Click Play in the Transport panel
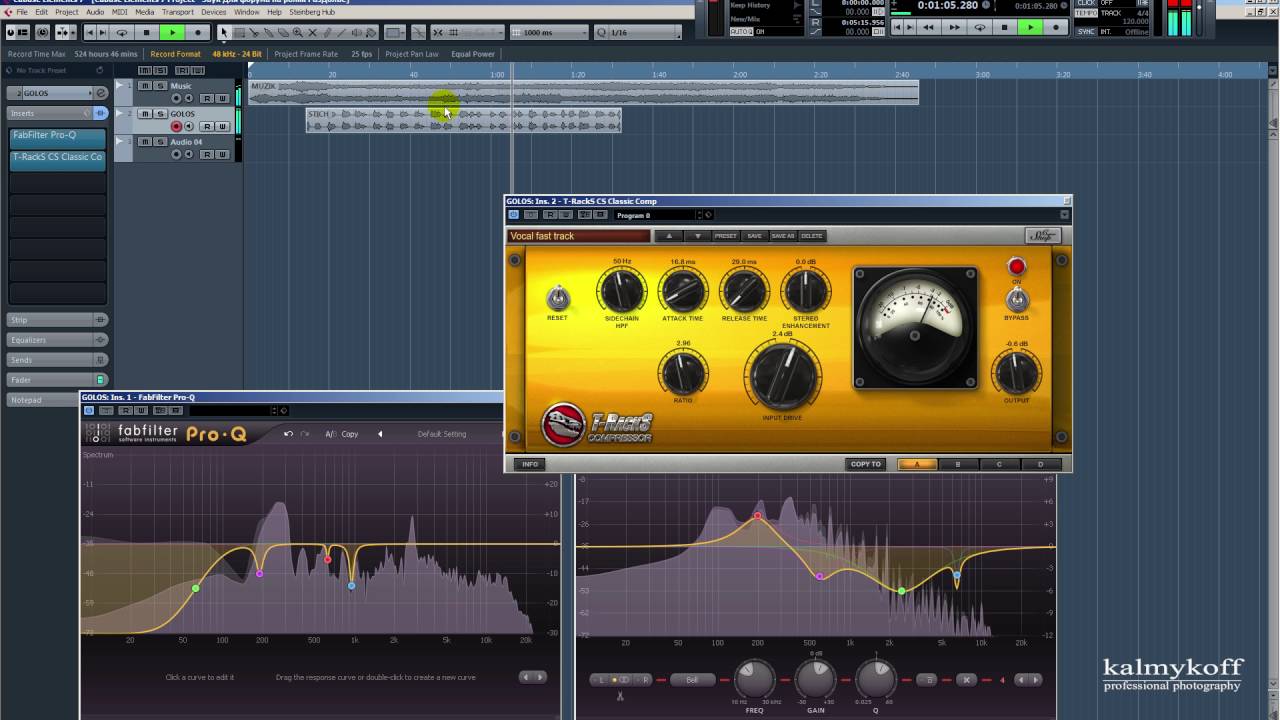This screenshot has width=1280, height=720. coord(1030,28)
